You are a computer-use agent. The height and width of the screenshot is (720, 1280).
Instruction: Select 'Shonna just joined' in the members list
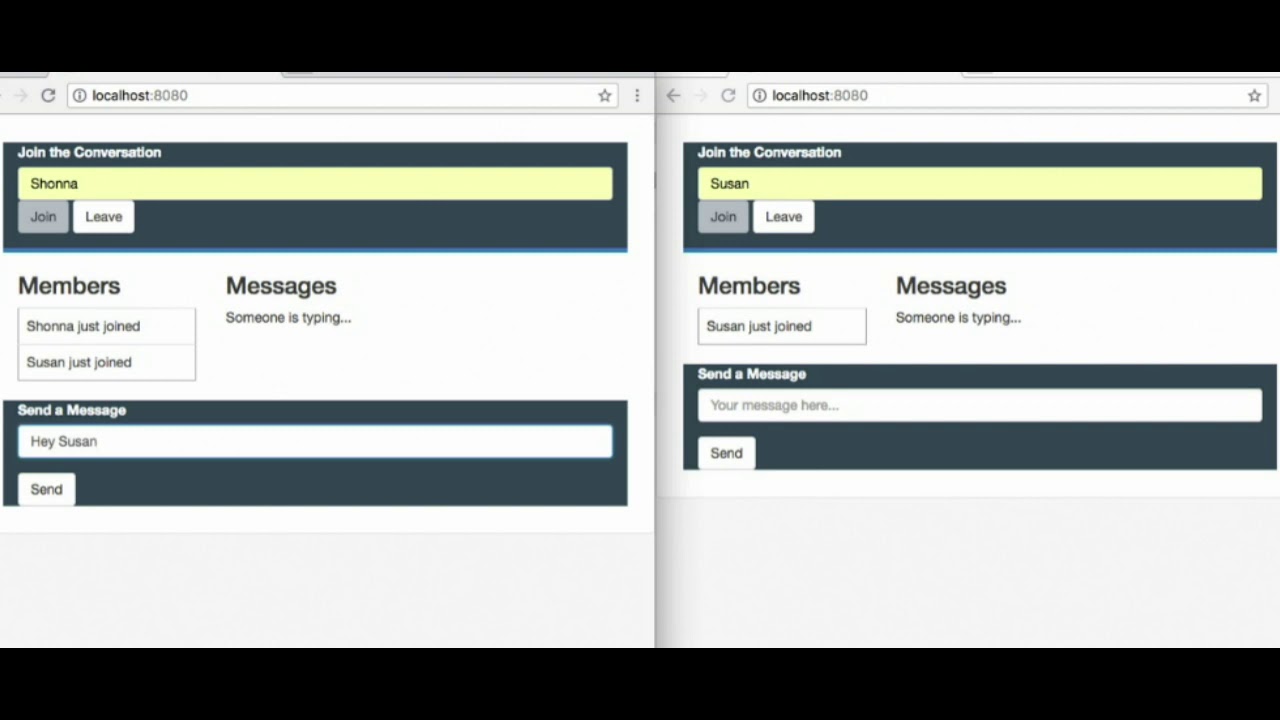pyautogui.click(x=107, y=326)
